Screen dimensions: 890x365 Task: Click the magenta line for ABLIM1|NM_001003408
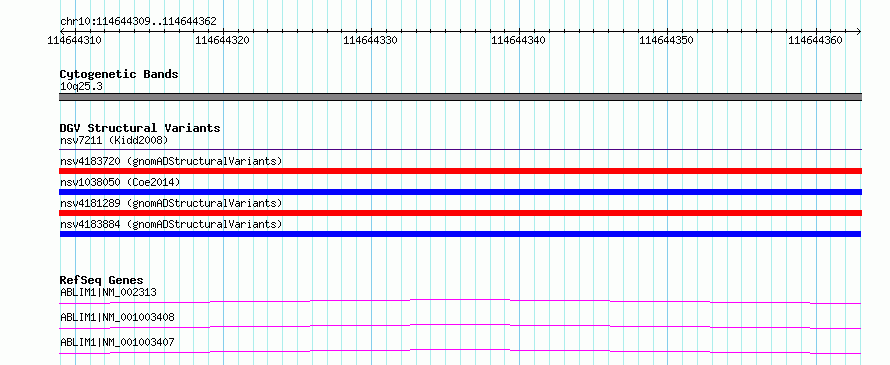460,326
